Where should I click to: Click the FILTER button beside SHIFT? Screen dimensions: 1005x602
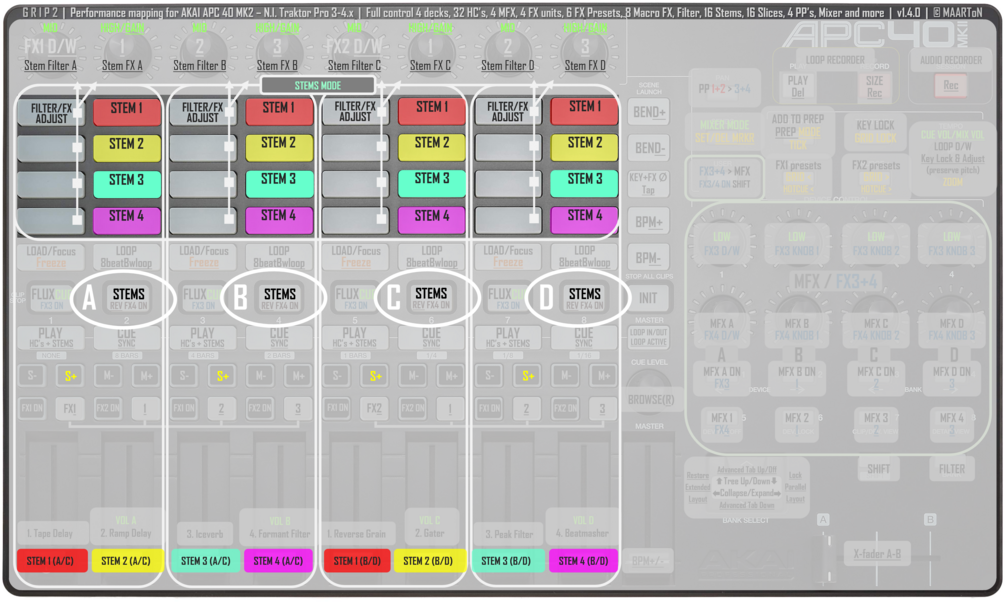[952, 469]
